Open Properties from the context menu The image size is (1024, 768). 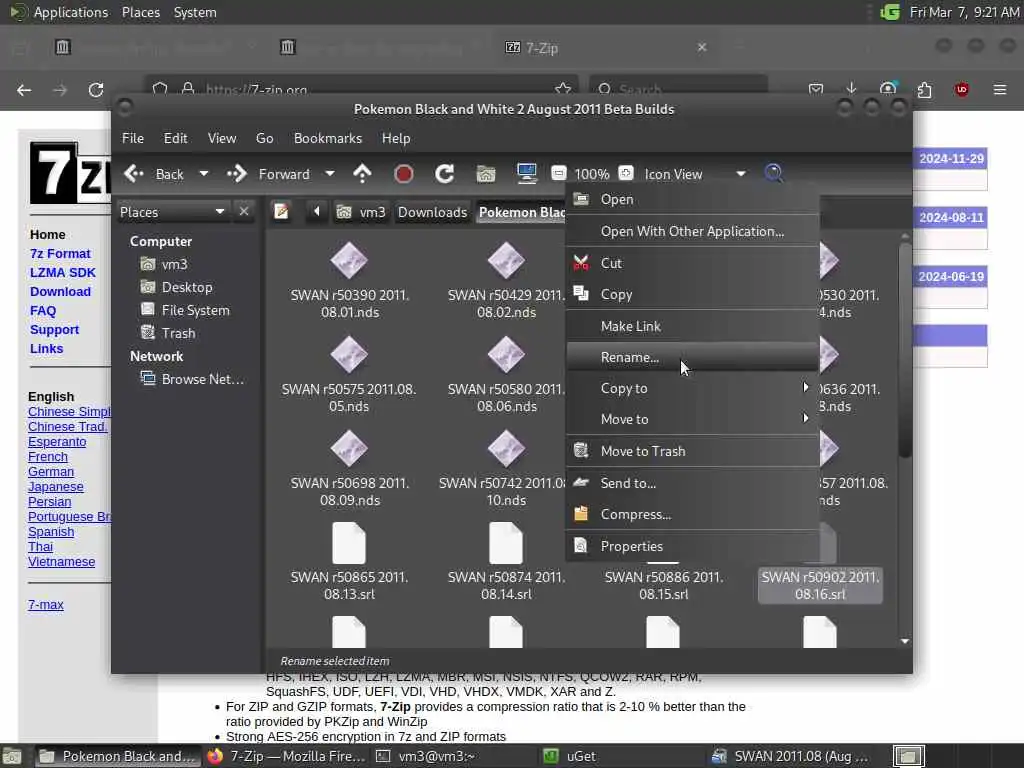pos(692,546)
